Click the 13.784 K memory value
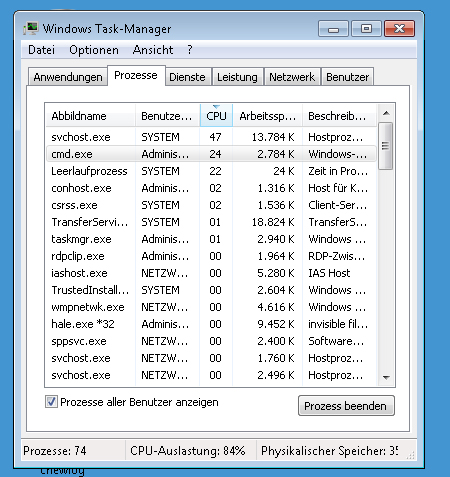This screenshot has width=450, height=477. [273, 137]
